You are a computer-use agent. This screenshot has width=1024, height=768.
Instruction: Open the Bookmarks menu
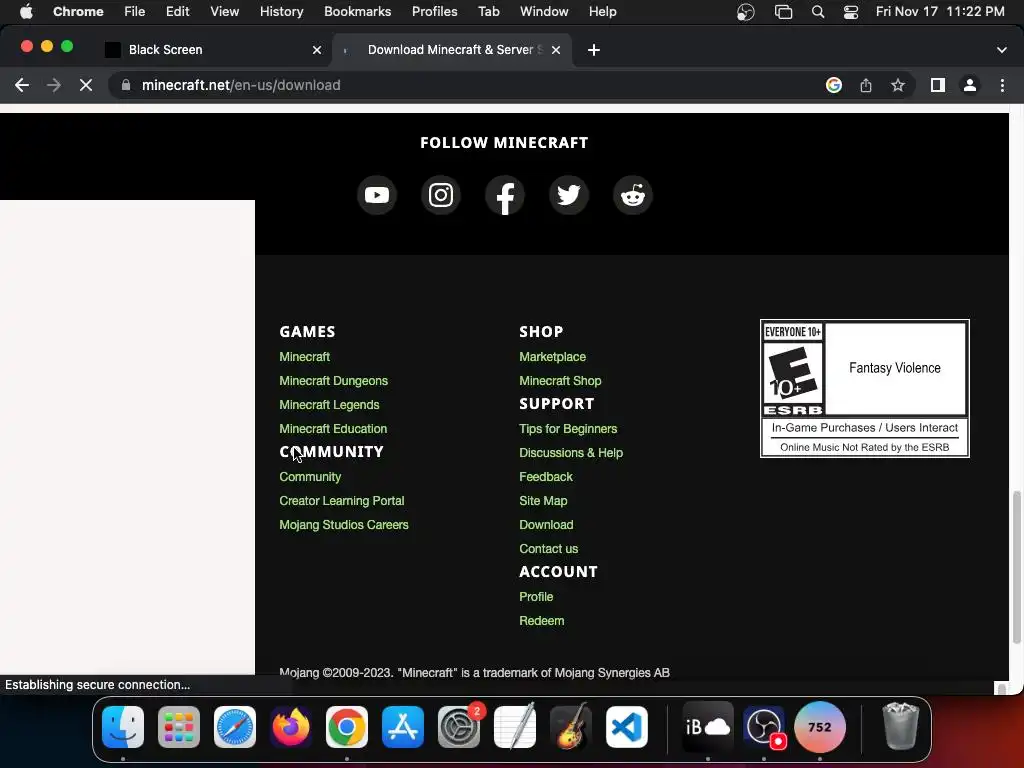[x=357, y=12]
